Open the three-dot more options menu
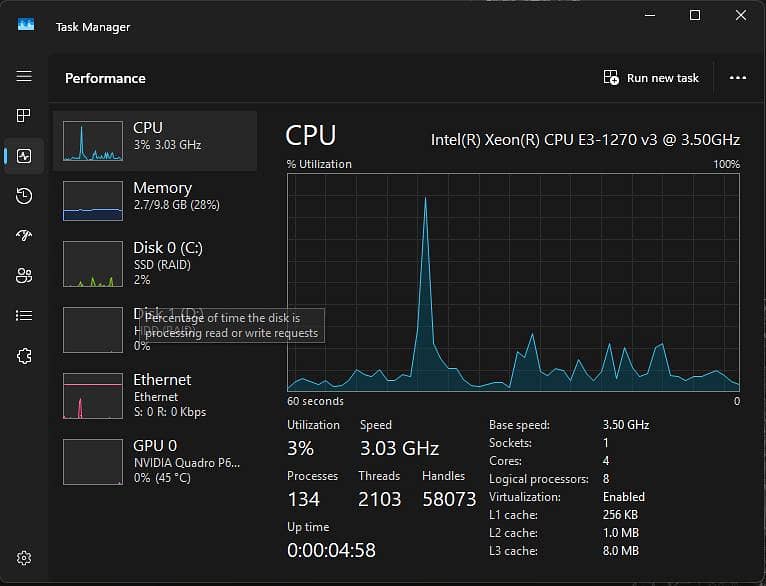Image resolution: width=766 pixels, height=586 pixels. tap(738, 78)
